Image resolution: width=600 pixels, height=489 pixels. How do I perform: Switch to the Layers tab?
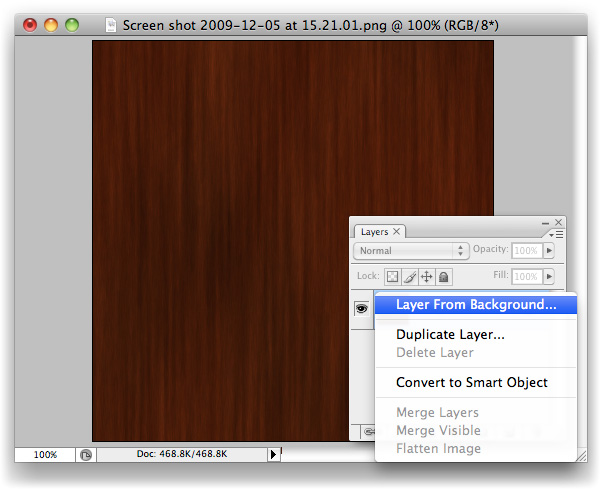374,231
